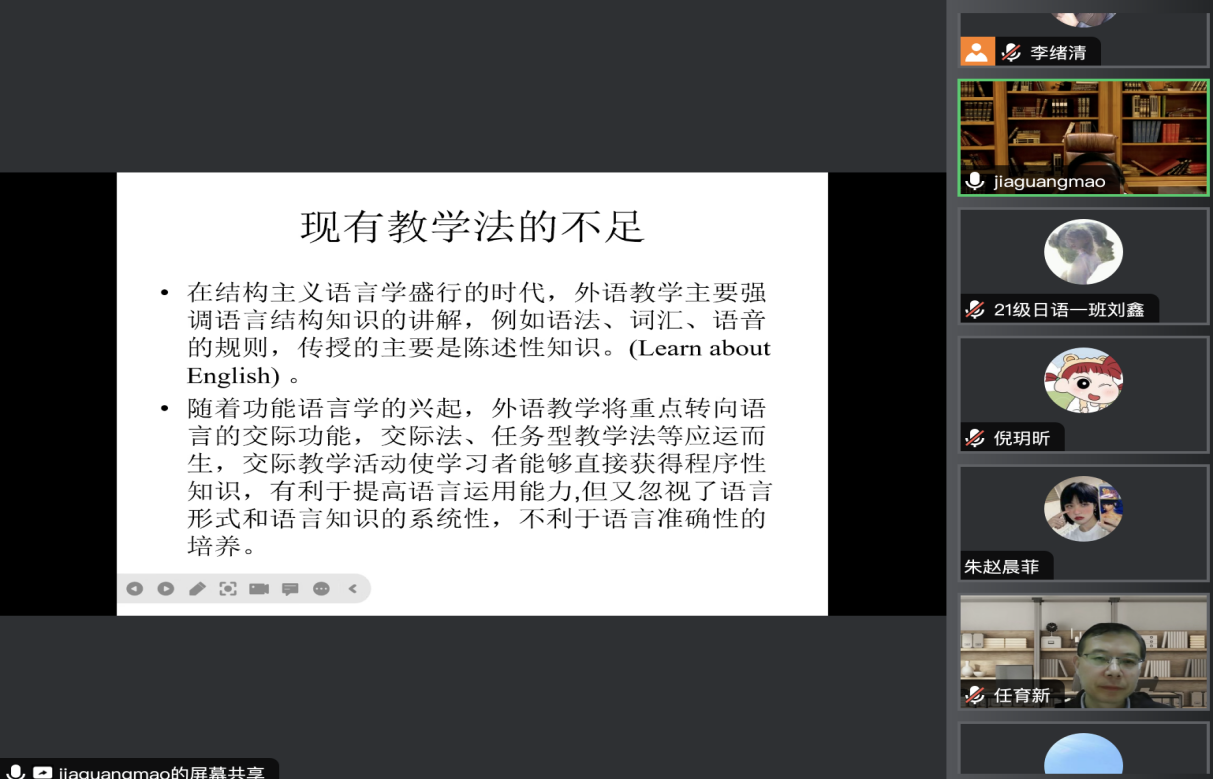This screenshot has width=1213, height=779.
Task: Advance to next slide using toolbar arrow
Action: [166, 589]
